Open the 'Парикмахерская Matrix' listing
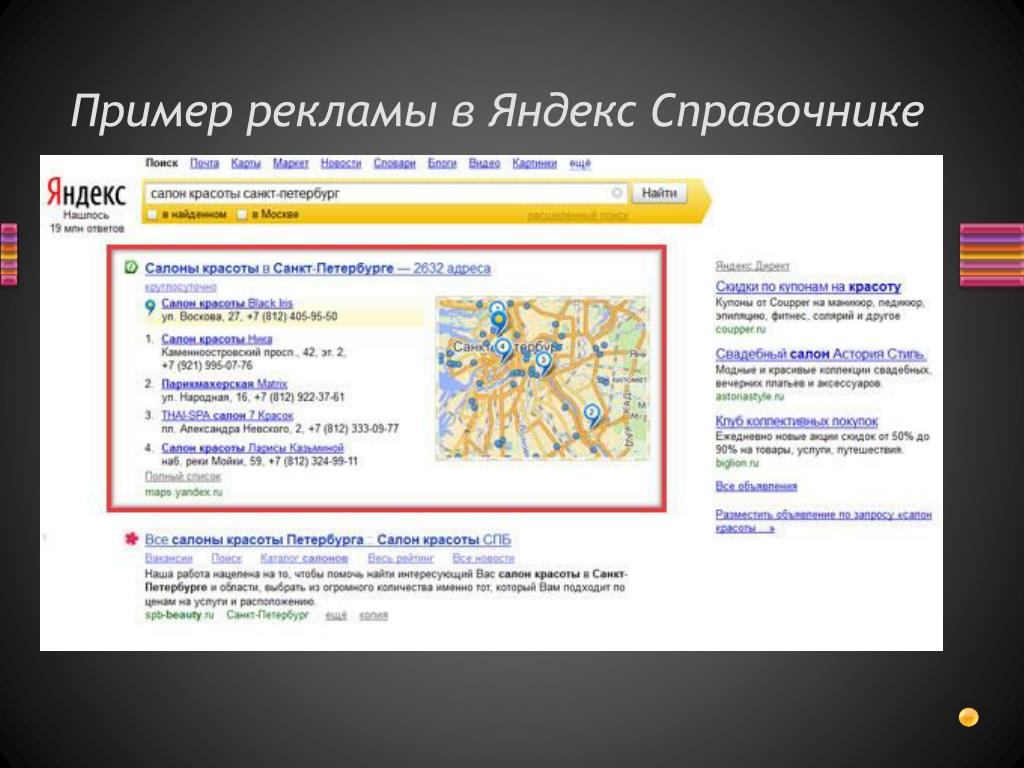 [x=224, y=384]
